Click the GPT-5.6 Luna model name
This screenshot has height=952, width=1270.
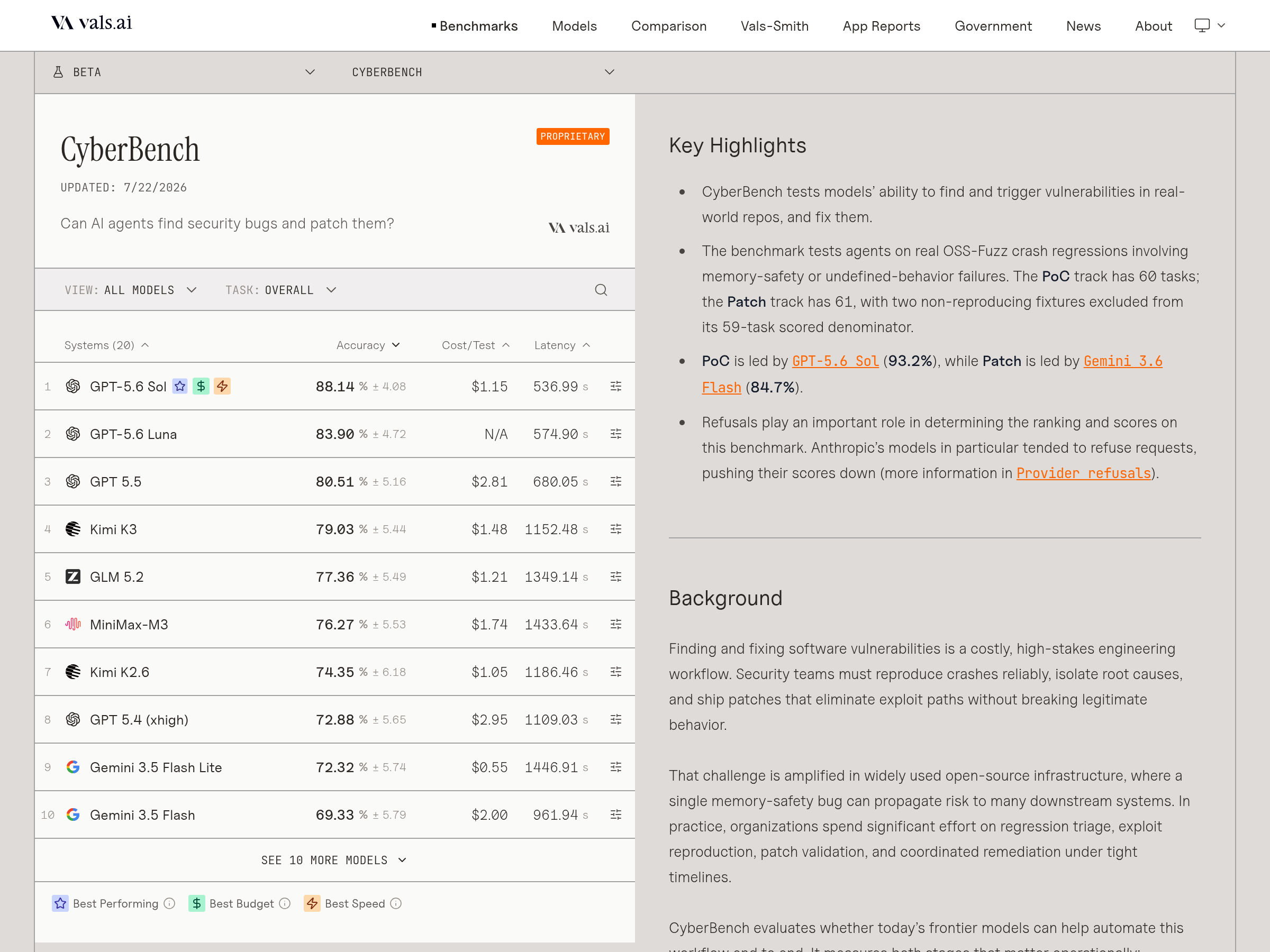click(x=133, y=434)
